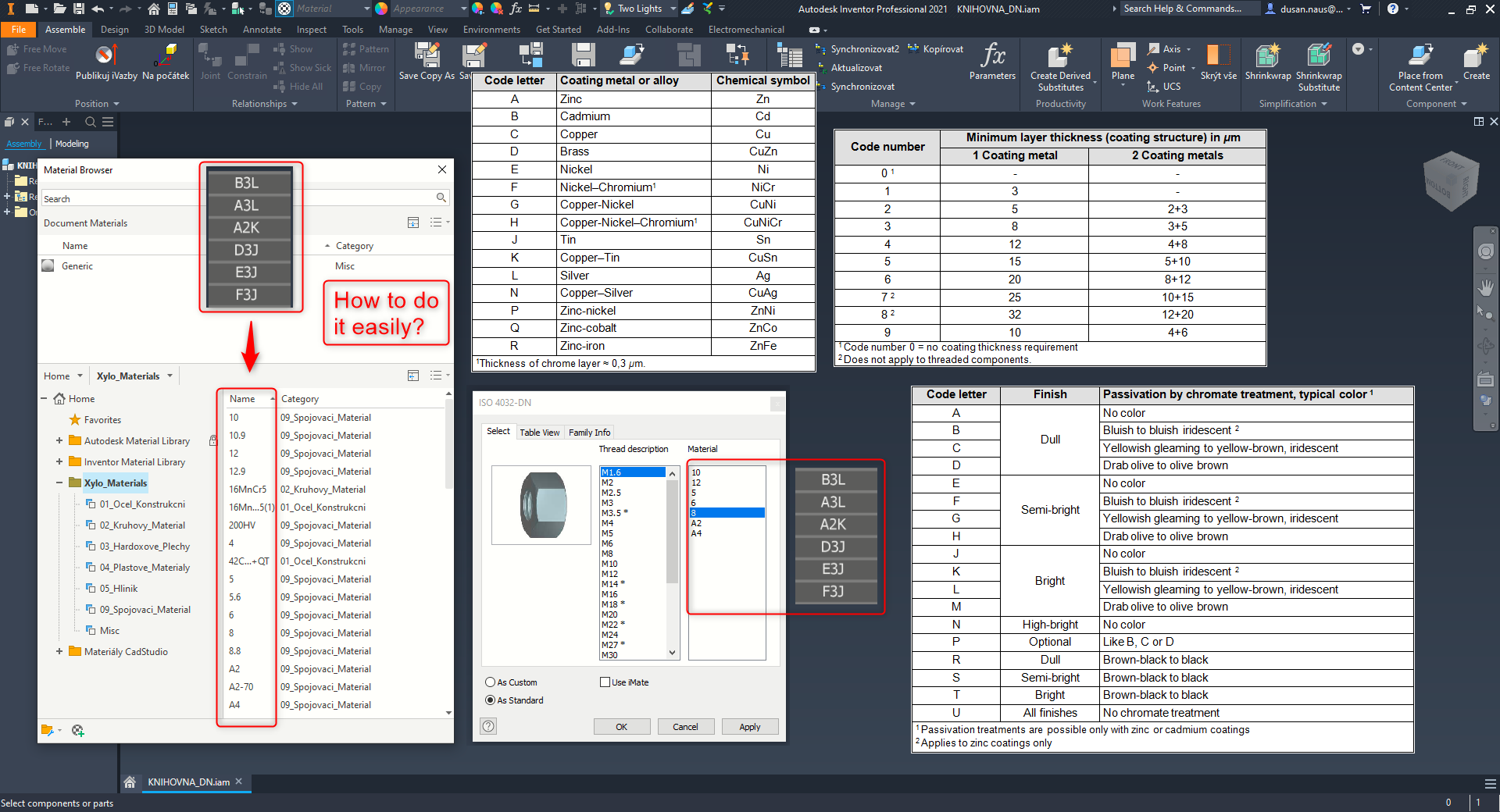Select the As Custom radio button
Viewport: 1500px width, 812px height.
pyautogui.click(x=490, y=682)
